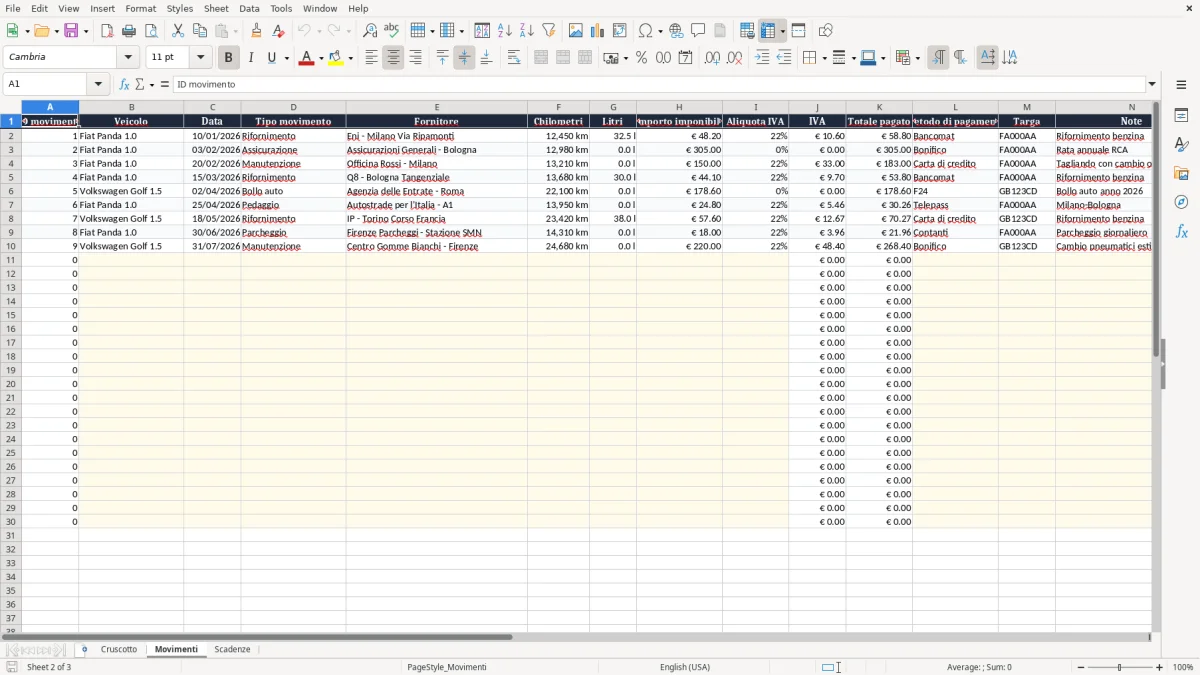Select the Fornitore column E header

(437, 107)
